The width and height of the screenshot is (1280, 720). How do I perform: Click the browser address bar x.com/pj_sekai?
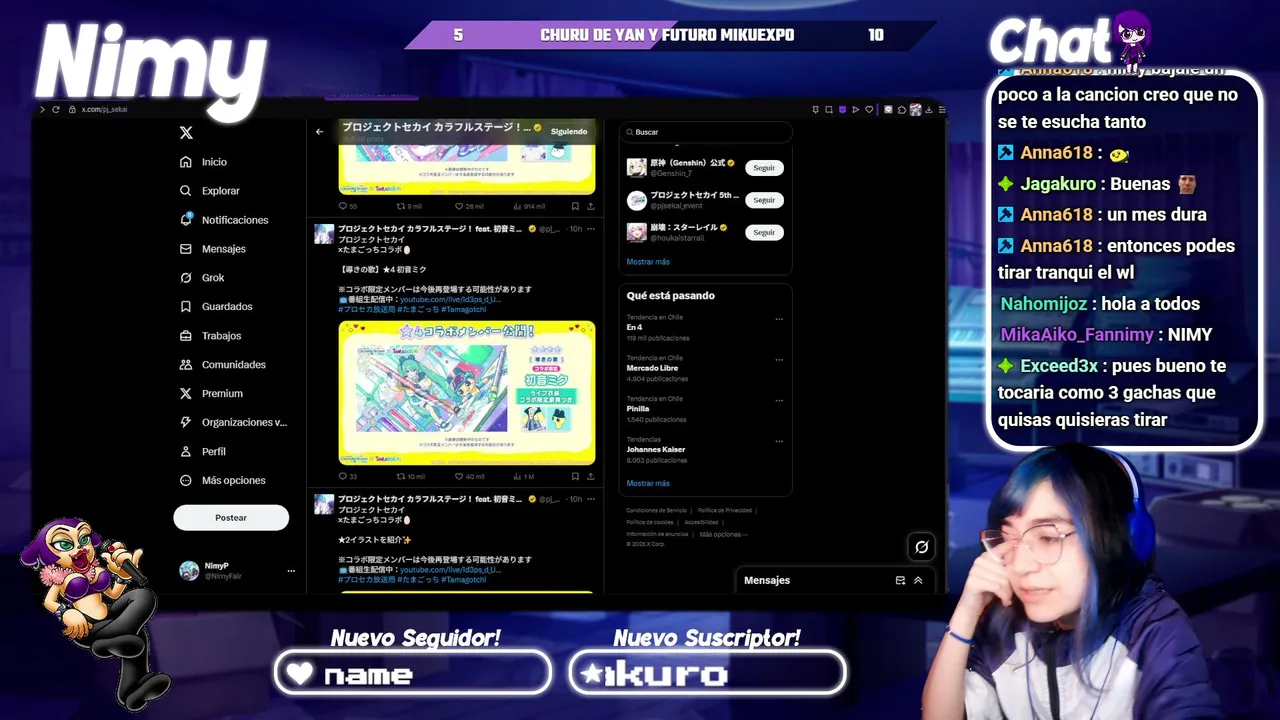click(104, 109)
